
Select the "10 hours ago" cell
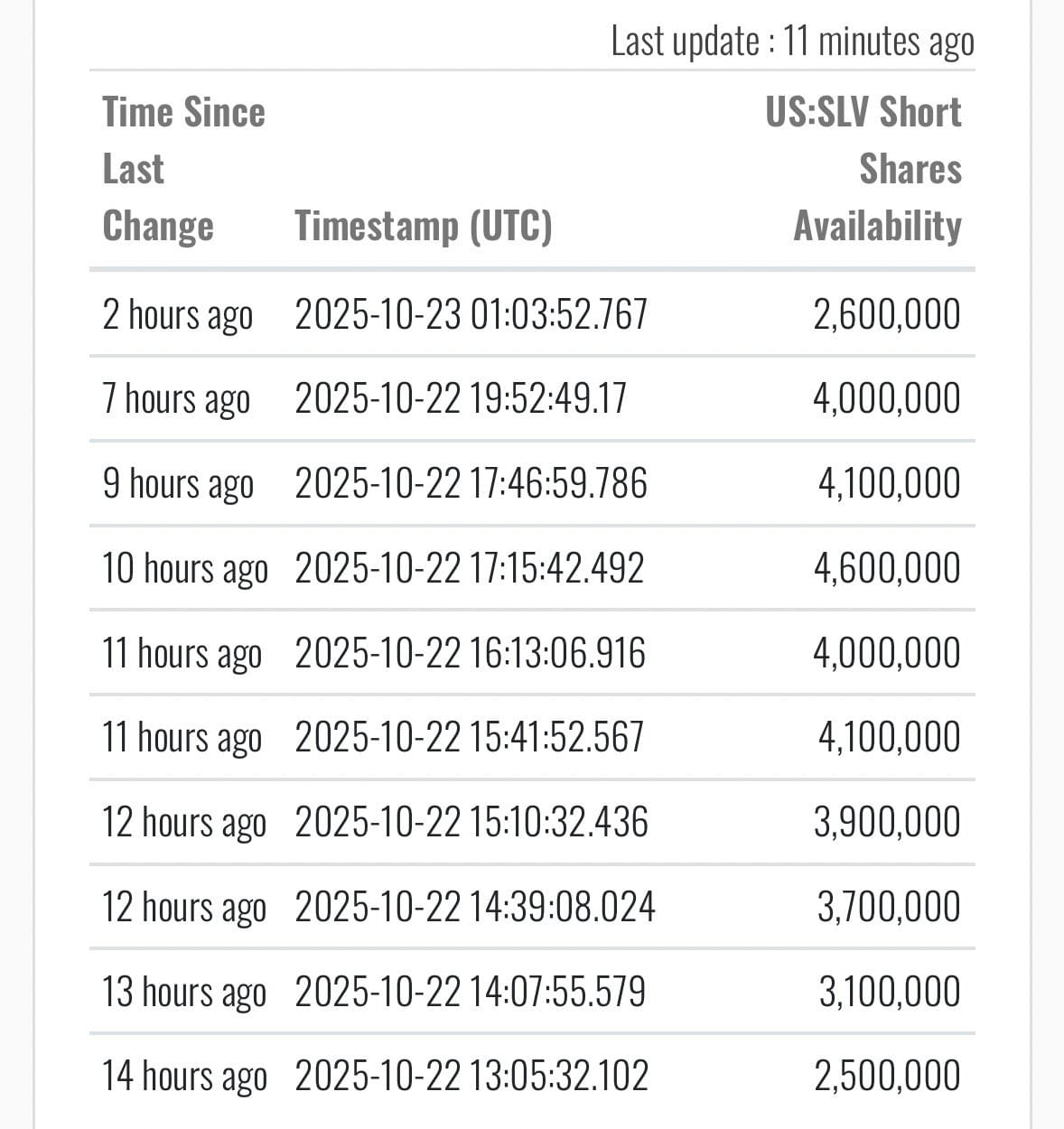(x=185, y=568)
